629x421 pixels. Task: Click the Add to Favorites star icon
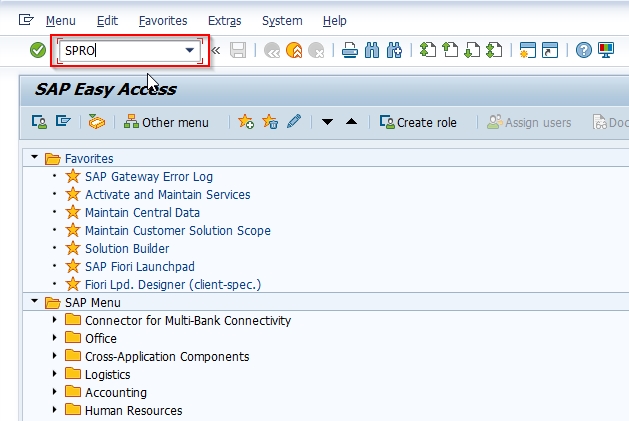coord(246,122)
